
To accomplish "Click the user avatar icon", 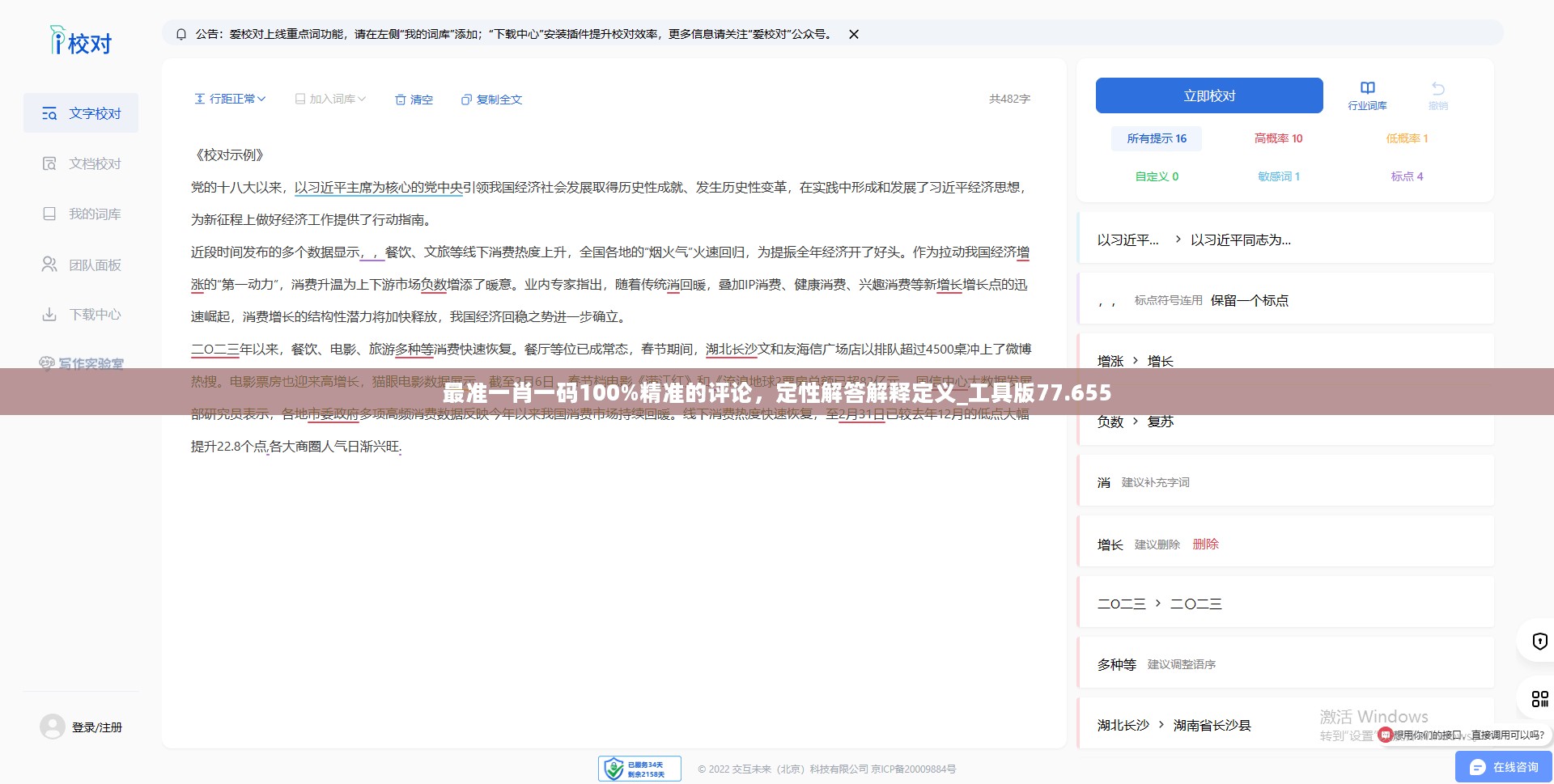I will (x=53, y=727).
